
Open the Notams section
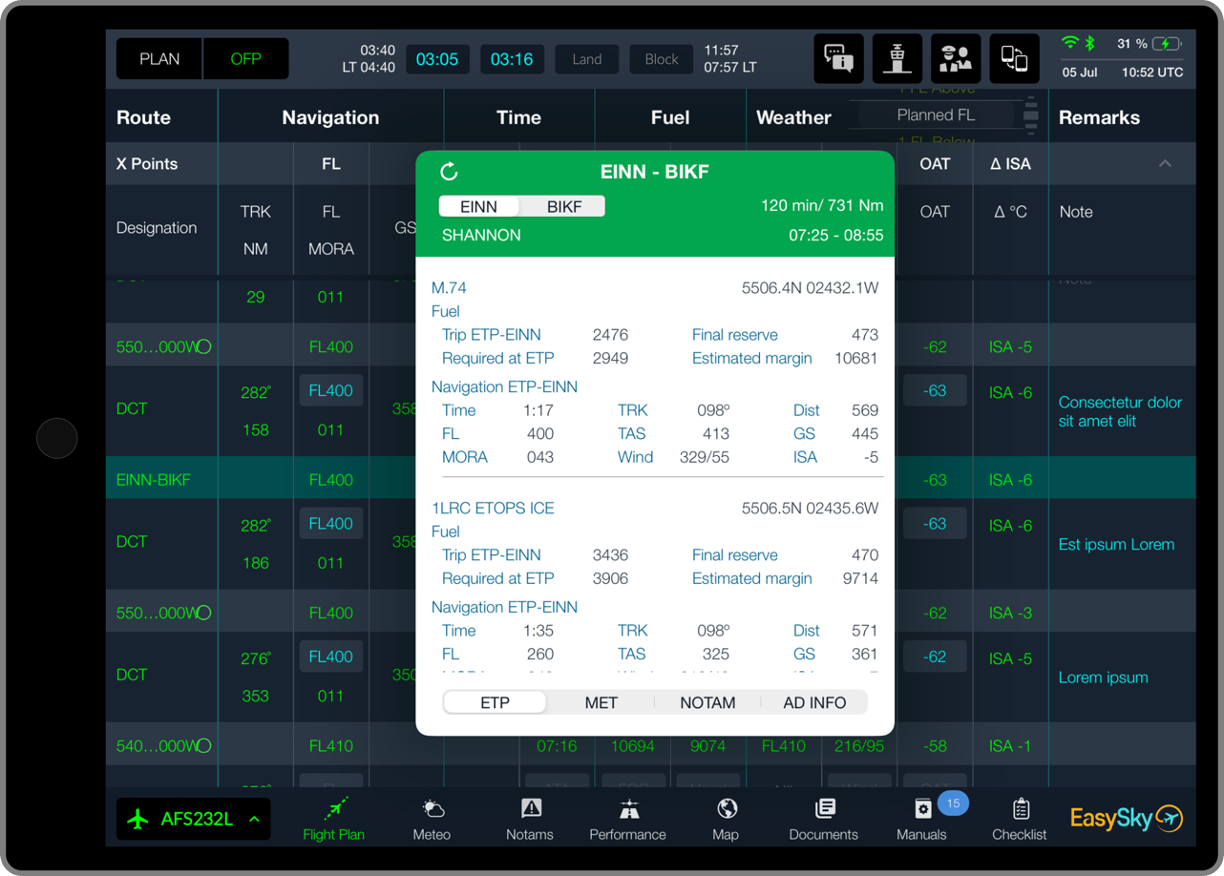coord(530,819)
